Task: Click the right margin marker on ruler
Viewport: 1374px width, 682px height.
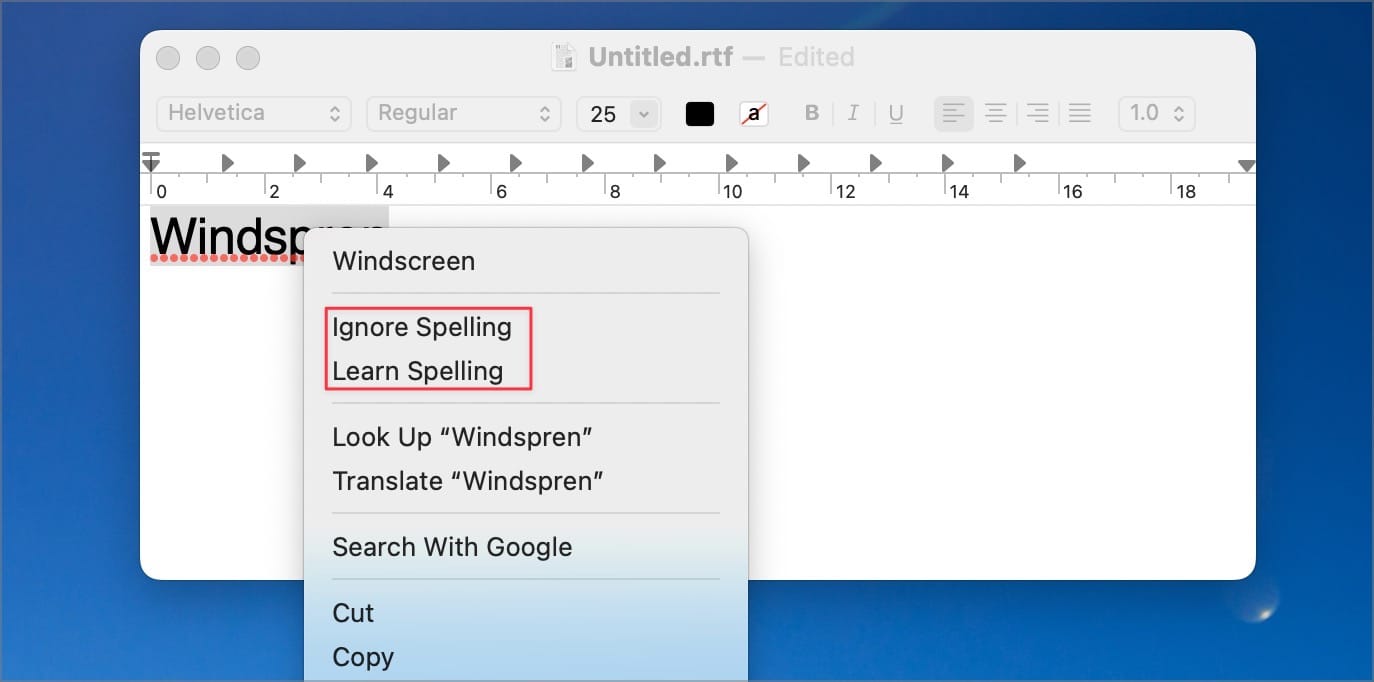Action: click(x=1246, y=166)
